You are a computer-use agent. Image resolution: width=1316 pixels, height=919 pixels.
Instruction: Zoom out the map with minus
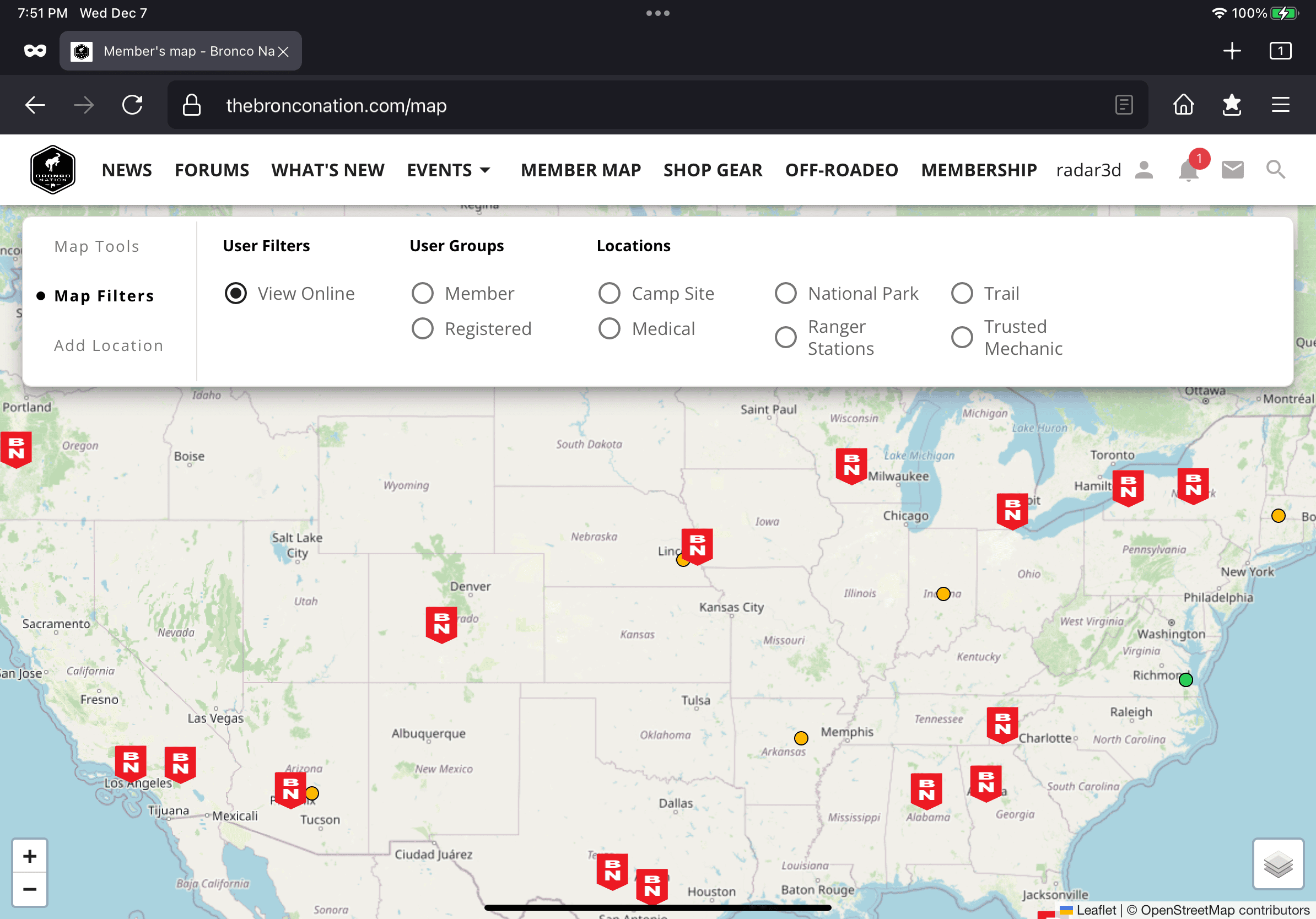pyautogui.click(x=30, y=889)
